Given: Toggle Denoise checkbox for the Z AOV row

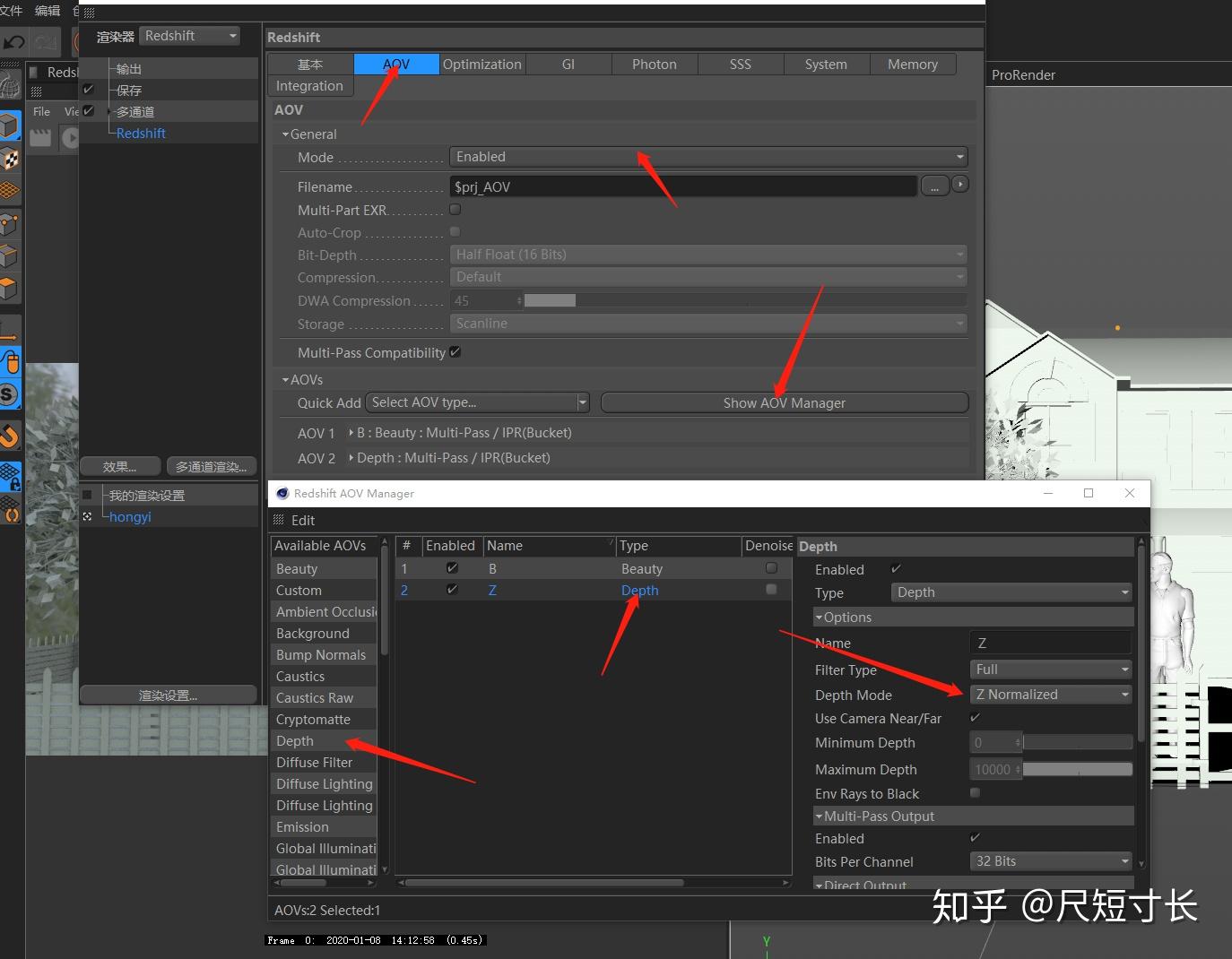Looking at the screenshot, I should tap(770, 590).
